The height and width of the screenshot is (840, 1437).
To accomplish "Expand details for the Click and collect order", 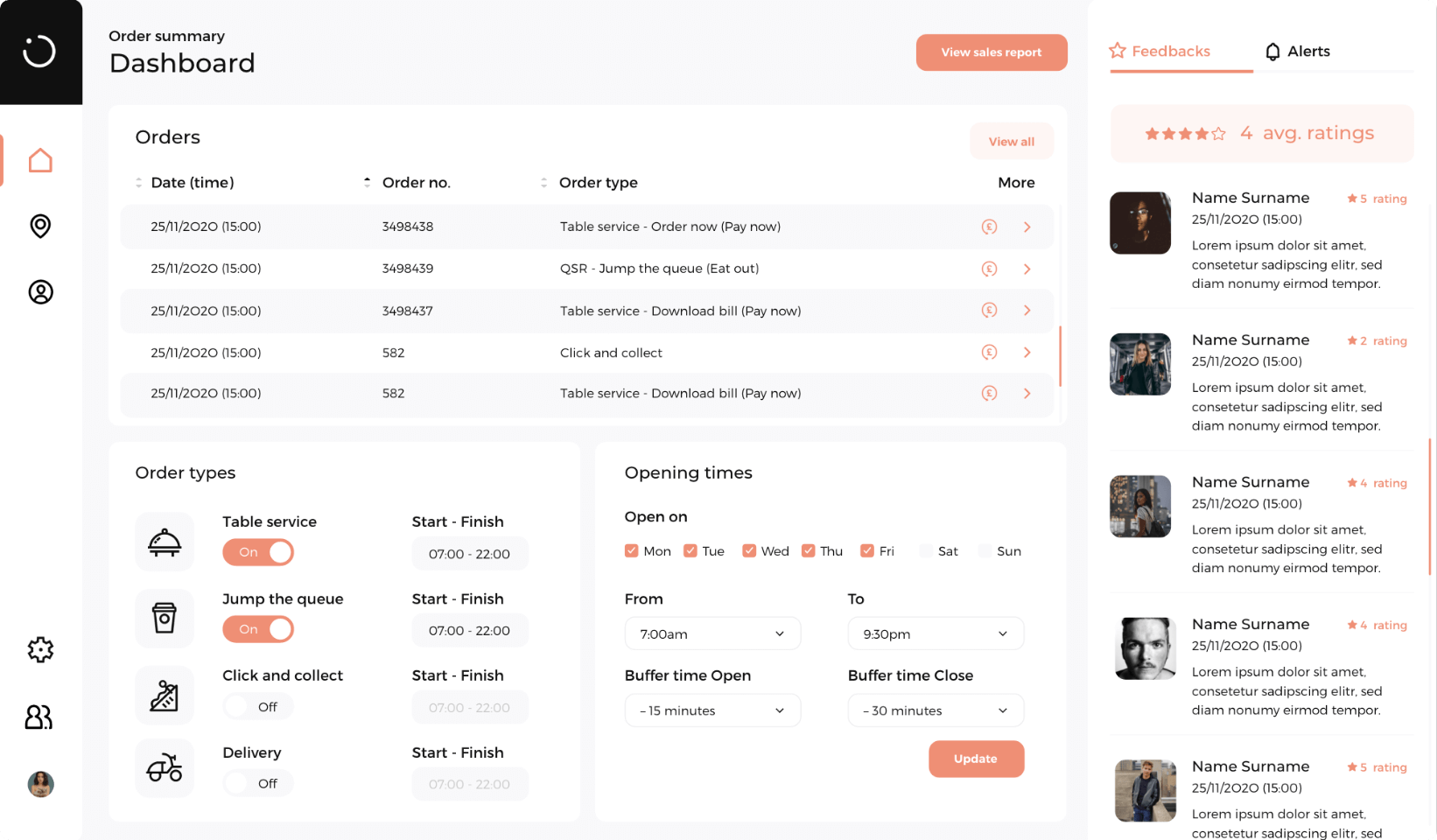I will pyautogui.click(x=1027, y=352).
